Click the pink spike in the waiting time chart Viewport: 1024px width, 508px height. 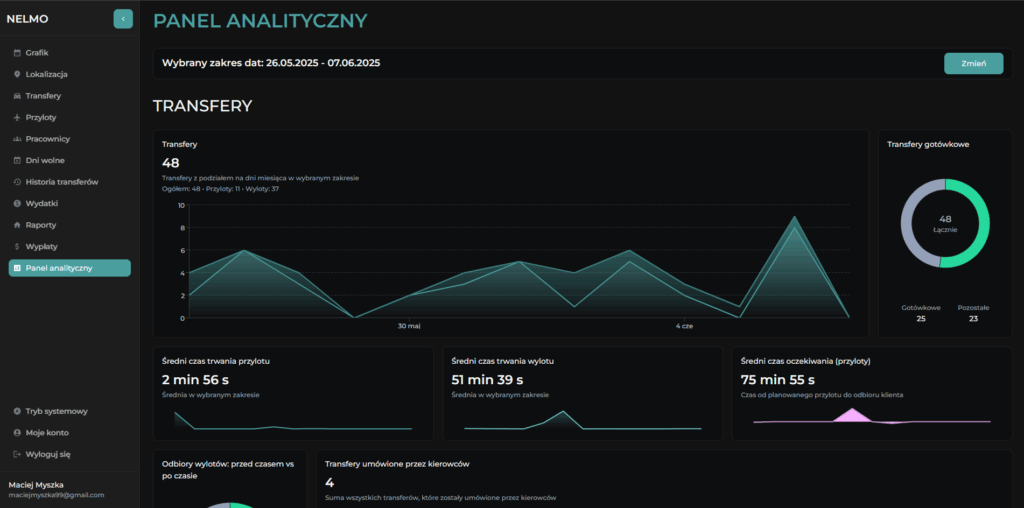852,414
